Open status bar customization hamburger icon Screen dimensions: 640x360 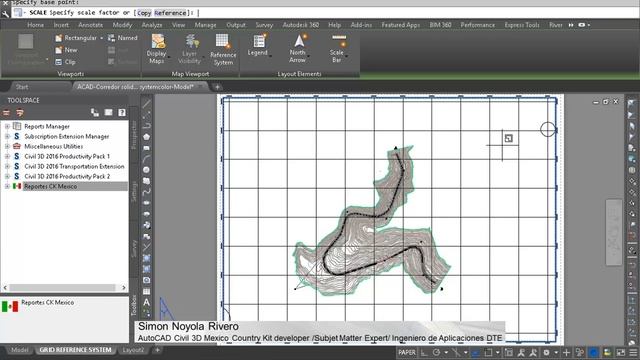(633, 353)
